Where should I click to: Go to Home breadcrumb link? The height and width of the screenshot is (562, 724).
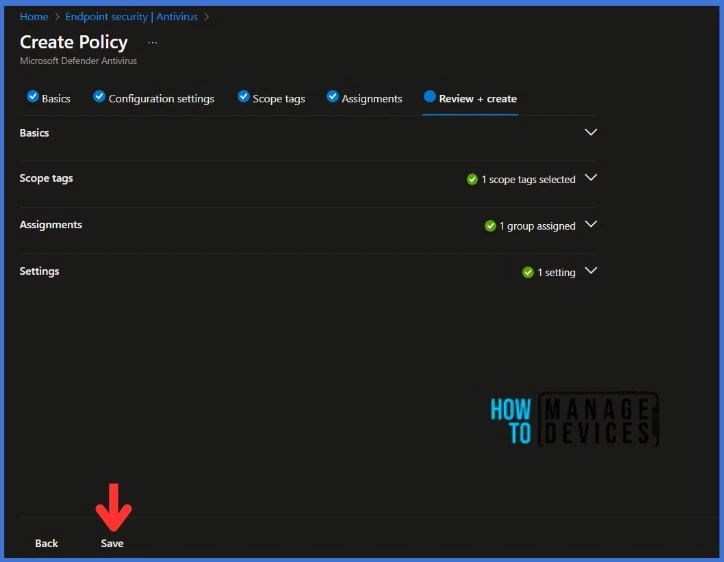[x=34, y=17]
